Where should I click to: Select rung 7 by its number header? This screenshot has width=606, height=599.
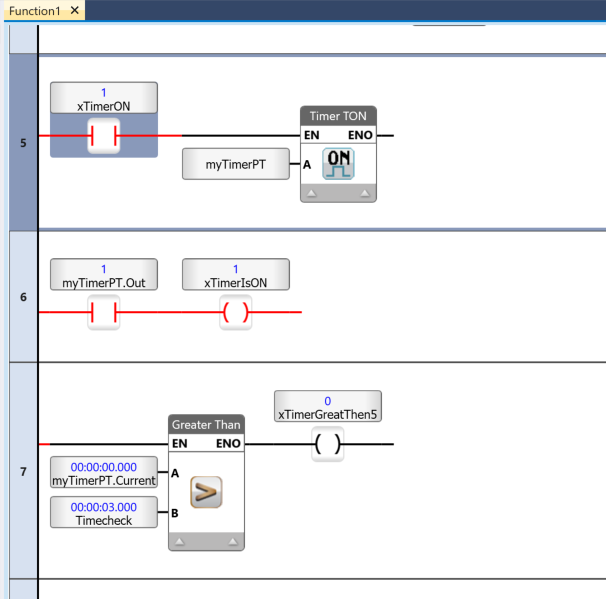tap(22, 470)
